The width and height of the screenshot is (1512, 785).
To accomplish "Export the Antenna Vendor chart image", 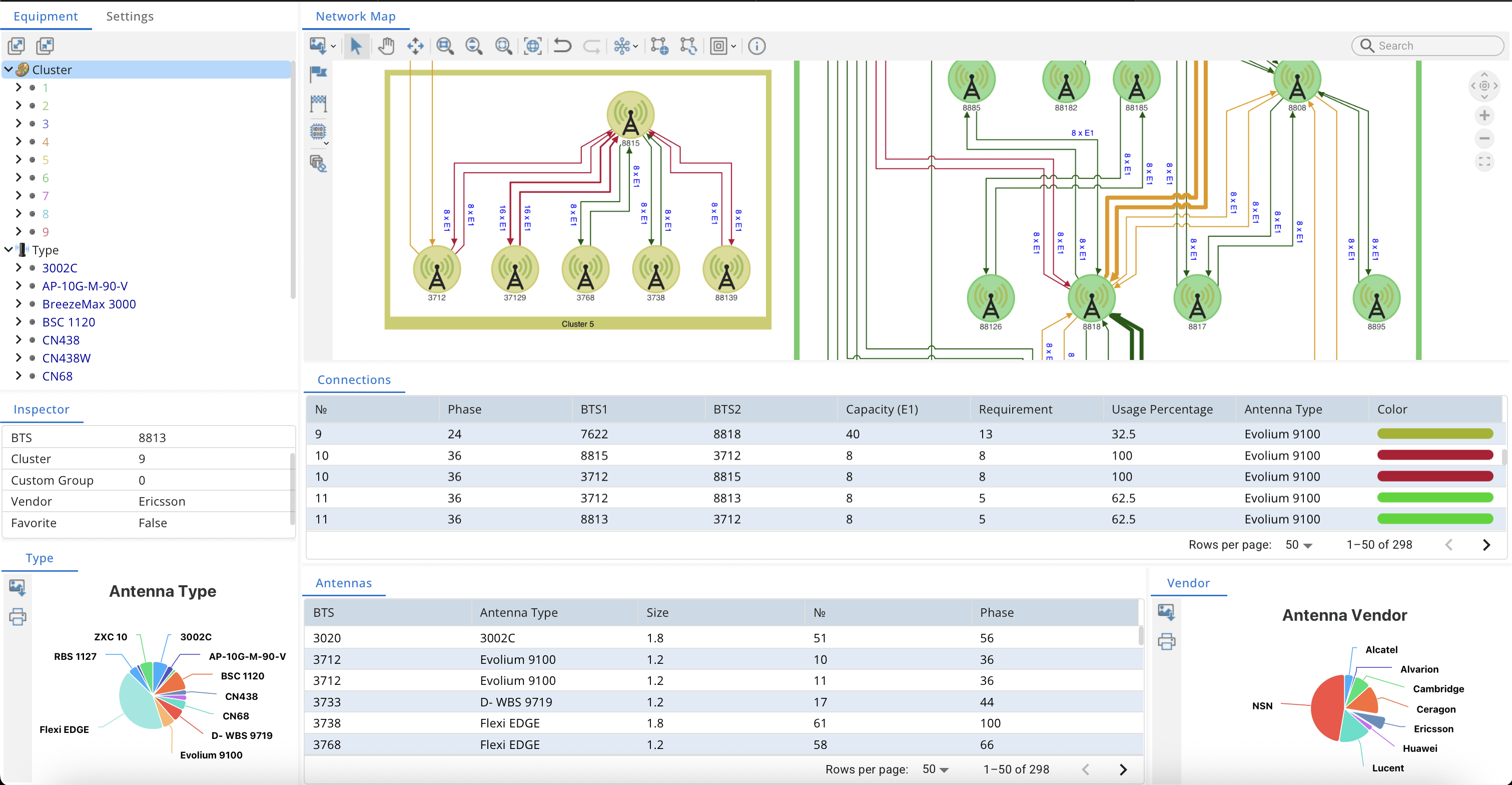I will point(1166,612).
